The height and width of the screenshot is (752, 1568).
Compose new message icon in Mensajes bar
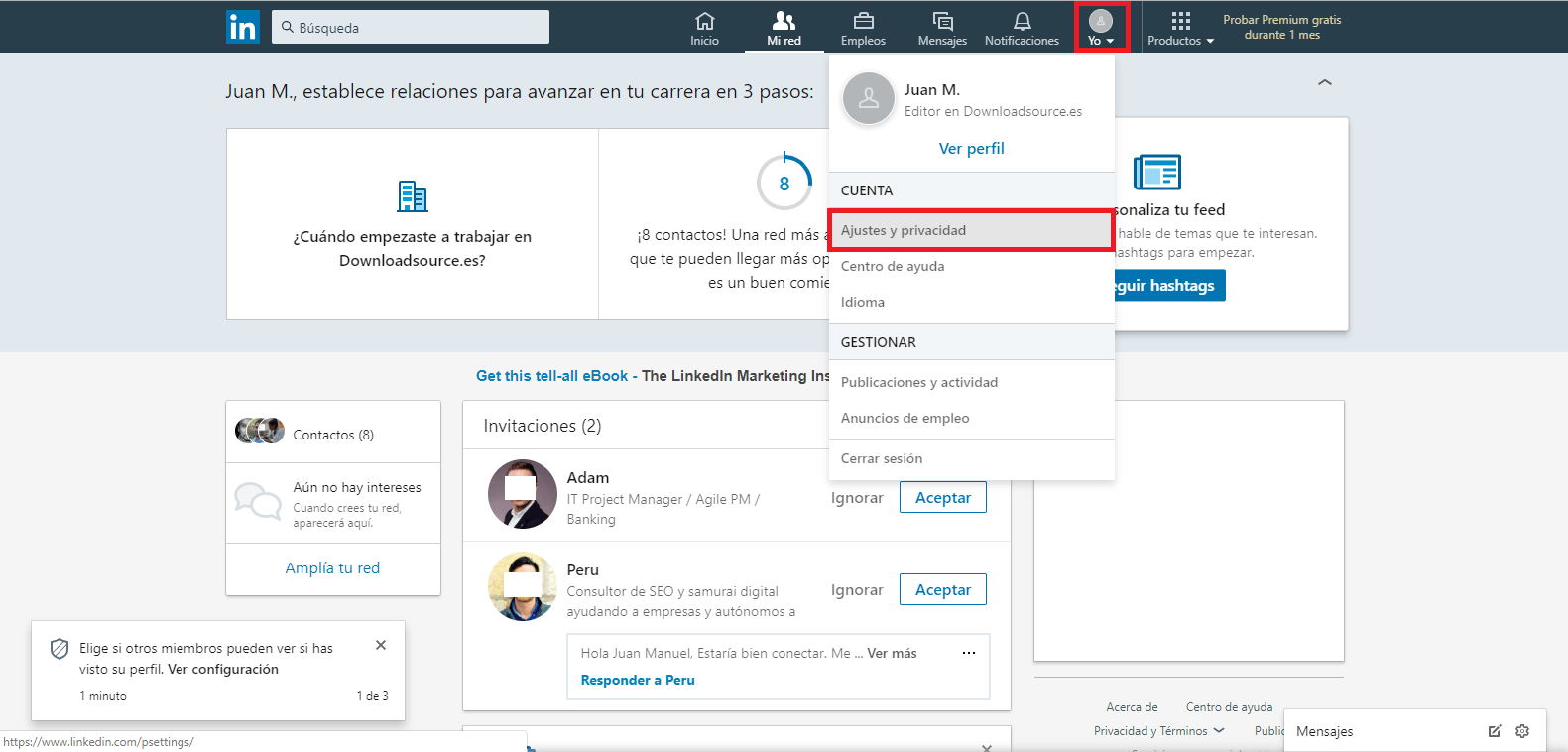point(1495,731)
